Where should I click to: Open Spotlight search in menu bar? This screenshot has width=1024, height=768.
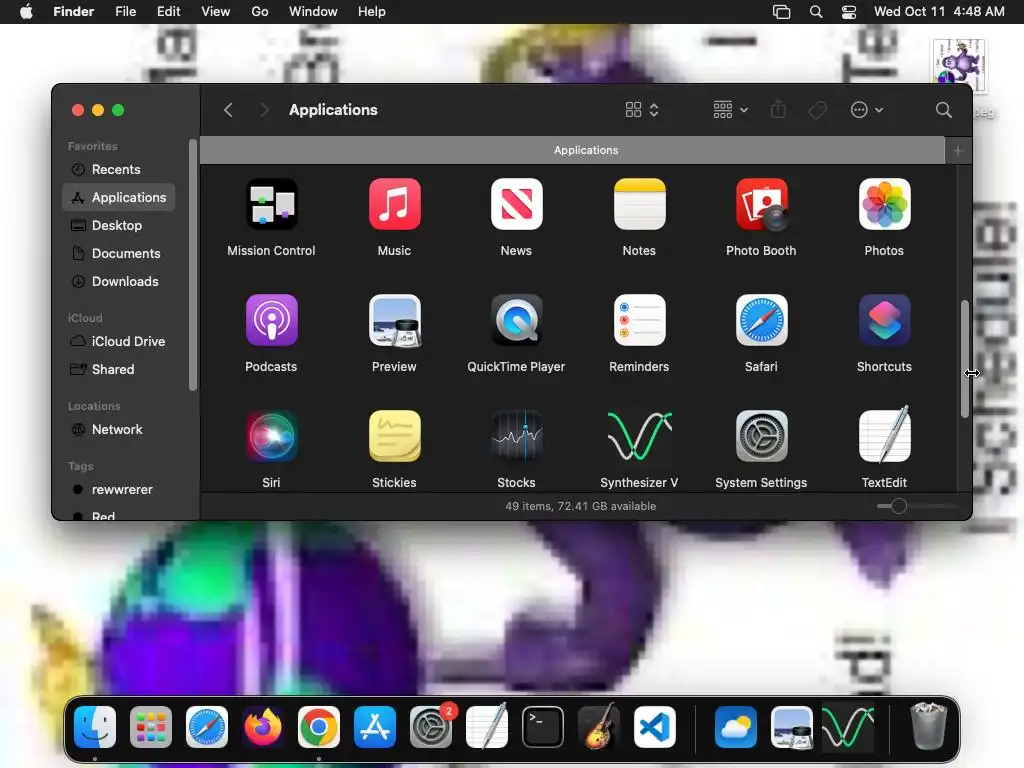pyautogui.click(x=816, y=12)
